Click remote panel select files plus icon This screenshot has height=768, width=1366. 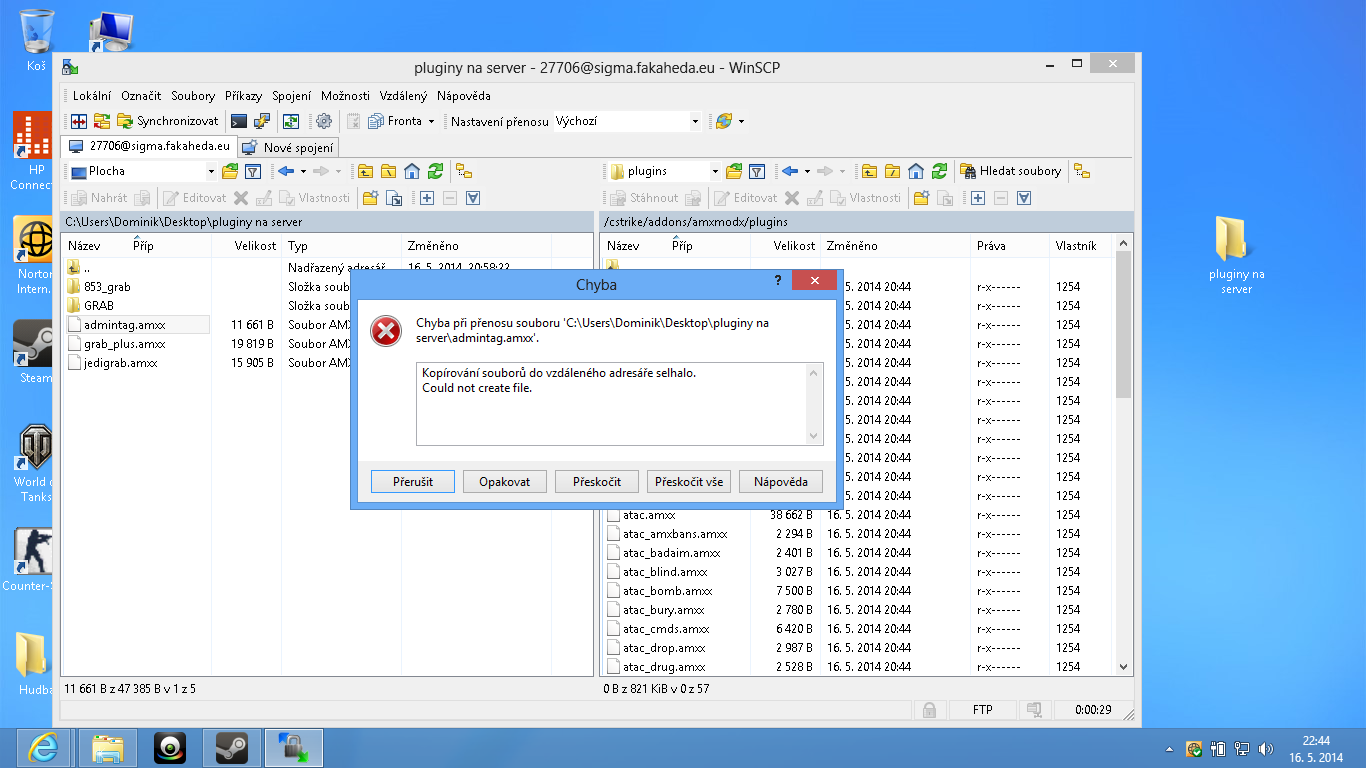pyautogui.click(x=977, y=198)
